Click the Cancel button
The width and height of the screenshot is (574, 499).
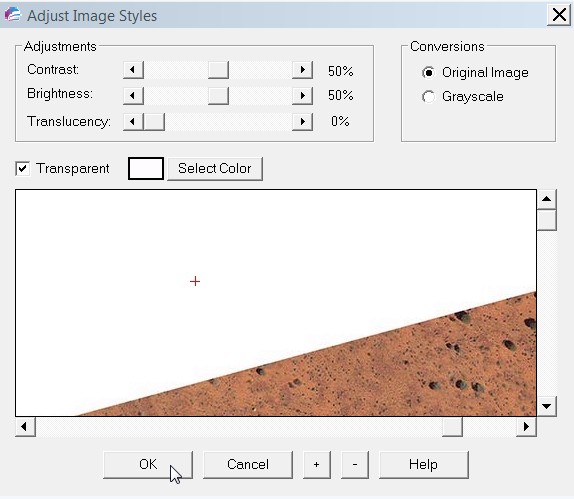click(248, 465)
